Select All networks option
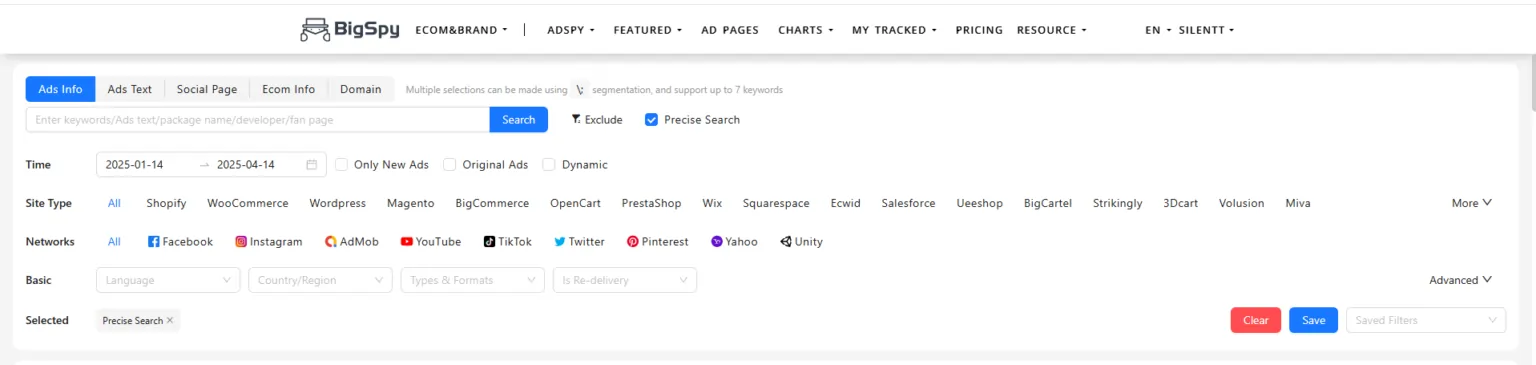 click(114, 242)
